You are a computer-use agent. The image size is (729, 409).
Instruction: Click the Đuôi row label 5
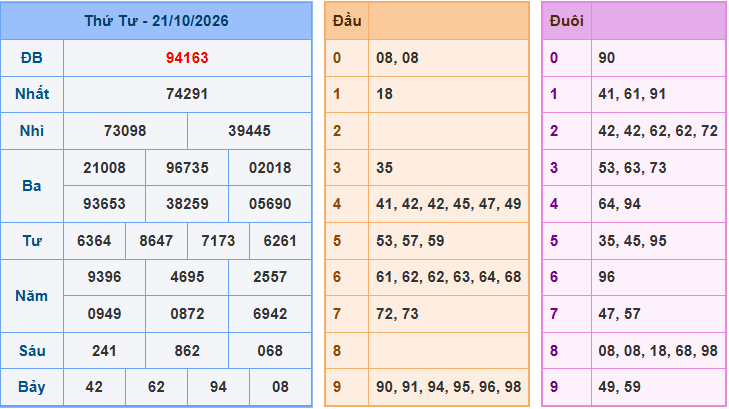coord(554,241)
